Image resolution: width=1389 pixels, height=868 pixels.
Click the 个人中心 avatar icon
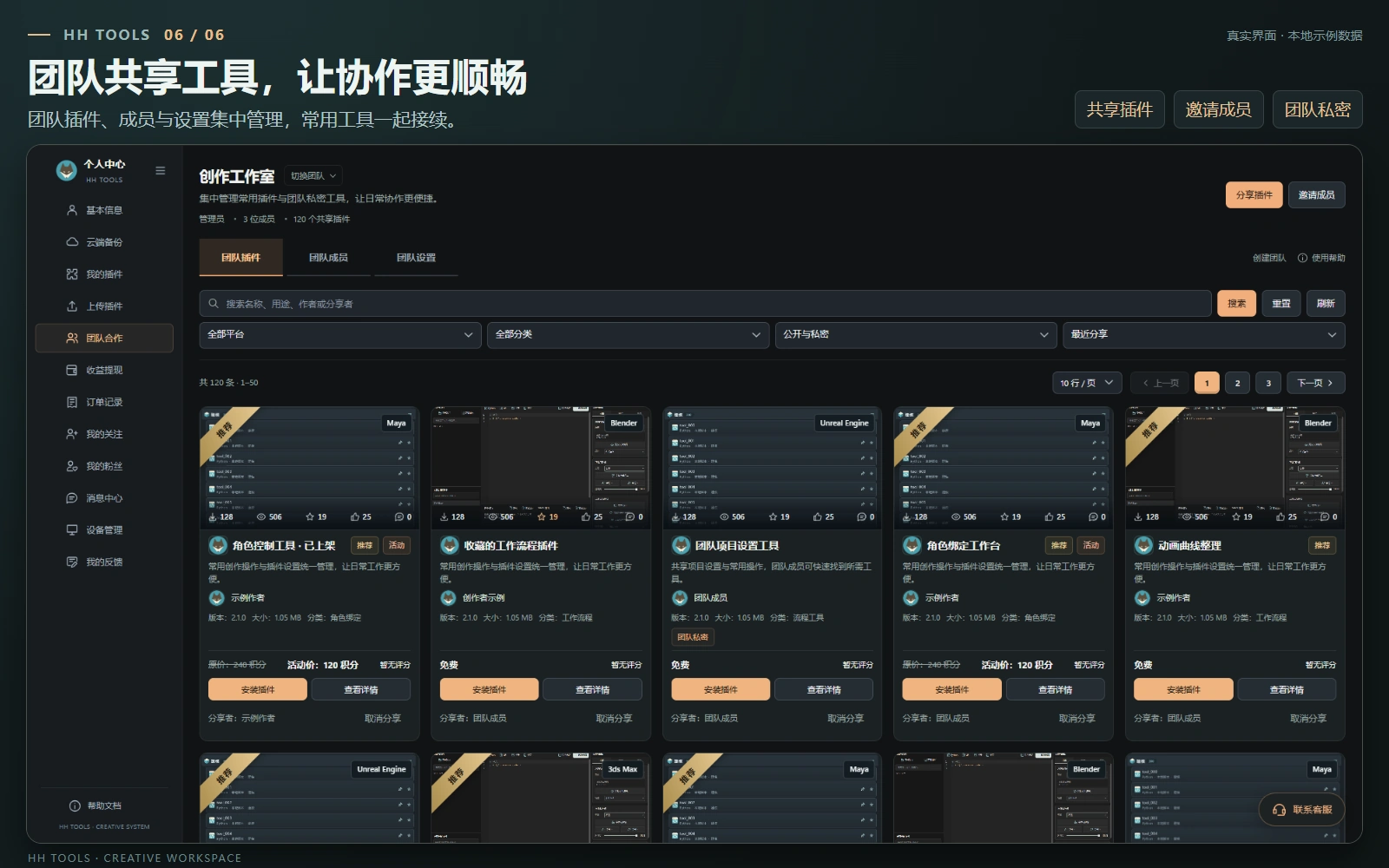coord(67,170)
